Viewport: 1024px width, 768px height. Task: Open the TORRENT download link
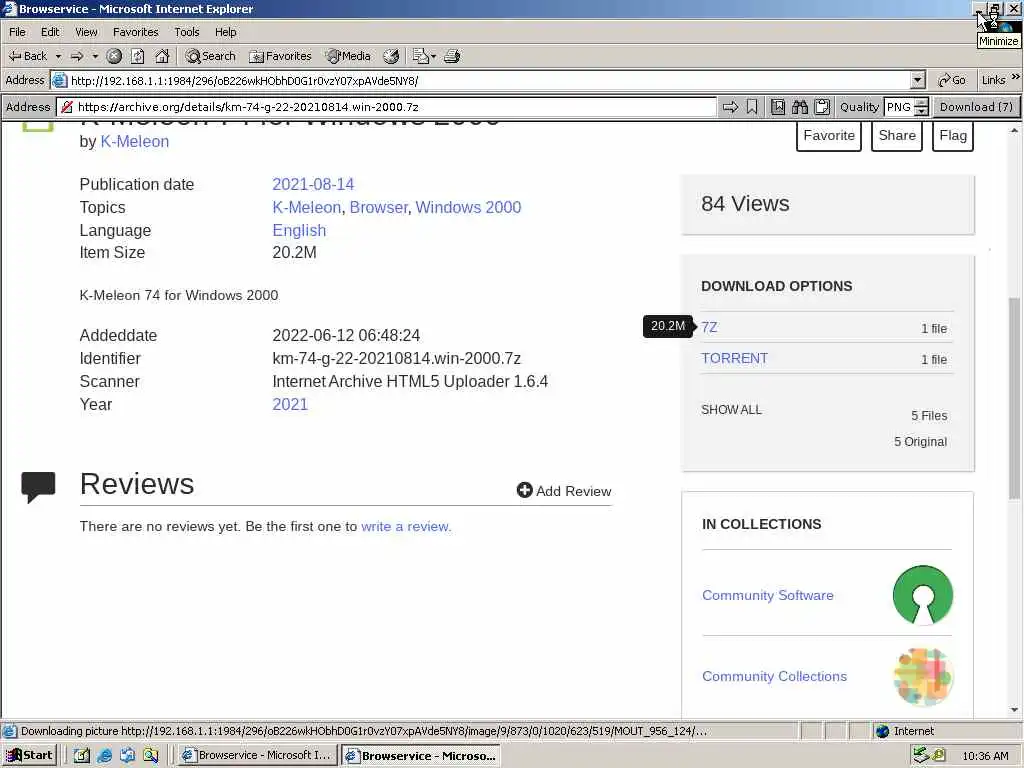(734, 359)
